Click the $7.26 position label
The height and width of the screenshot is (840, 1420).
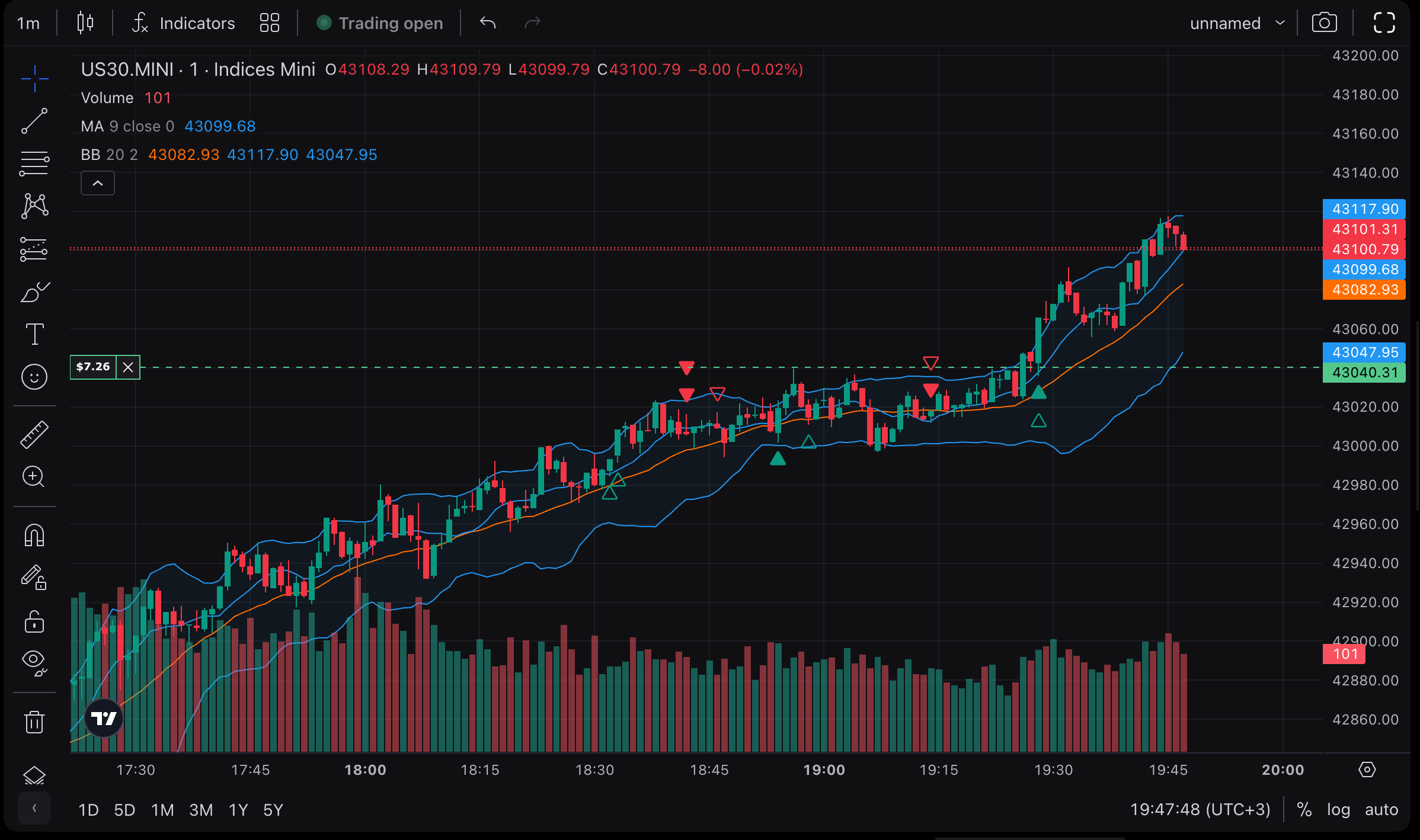click(x=93, y=367)
